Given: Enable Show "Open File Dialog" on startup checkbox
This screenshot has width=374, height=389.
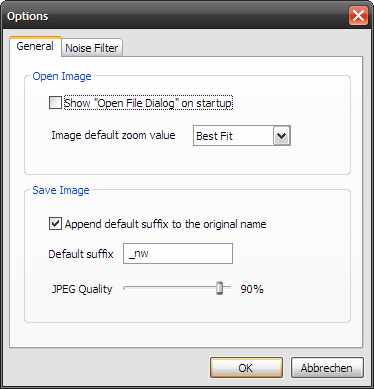Looking at the screenshot, I should point(55,103).
